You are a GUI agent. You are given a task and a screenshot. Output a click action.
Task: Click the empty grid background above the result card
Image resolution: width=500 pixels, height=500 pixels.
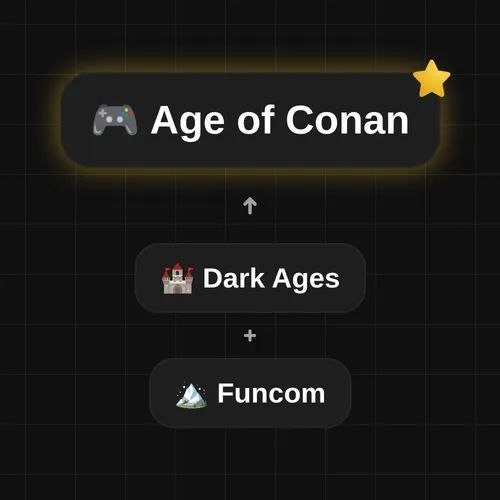pyautogui.click(x=250, y=30)
